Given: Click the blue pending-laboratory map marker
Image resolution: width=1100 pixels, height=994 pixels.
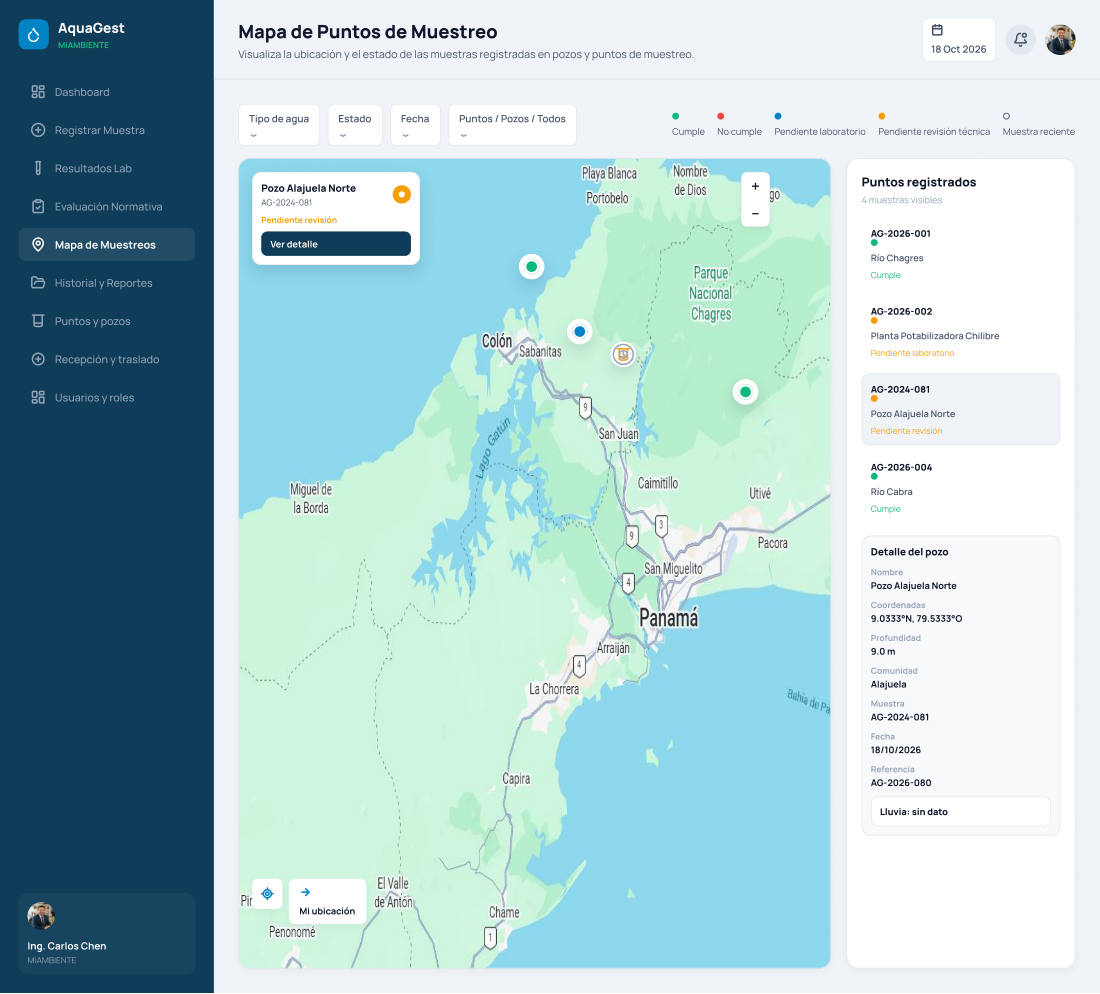Looking at the screenshot, I should click(579, 331).
